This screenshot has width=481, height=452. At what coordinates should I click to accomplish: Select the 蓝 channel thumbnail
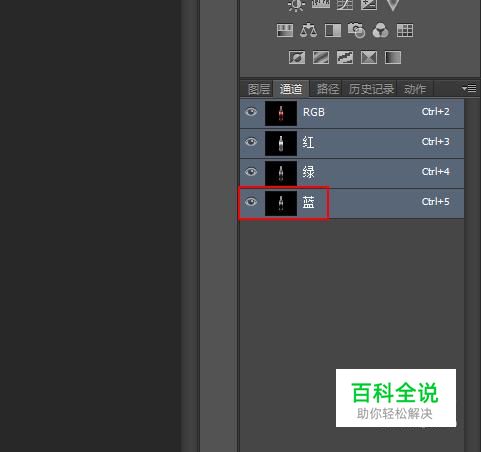281,203
